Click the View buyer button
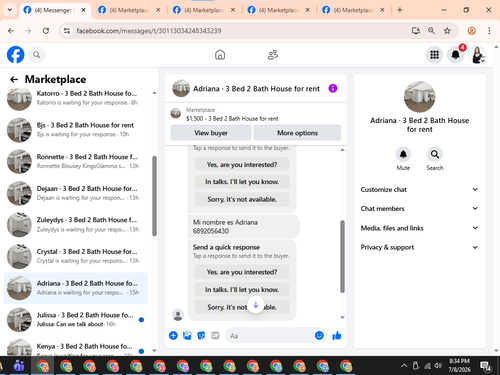This screenshot has height=375, width=500. pos(211,133)
